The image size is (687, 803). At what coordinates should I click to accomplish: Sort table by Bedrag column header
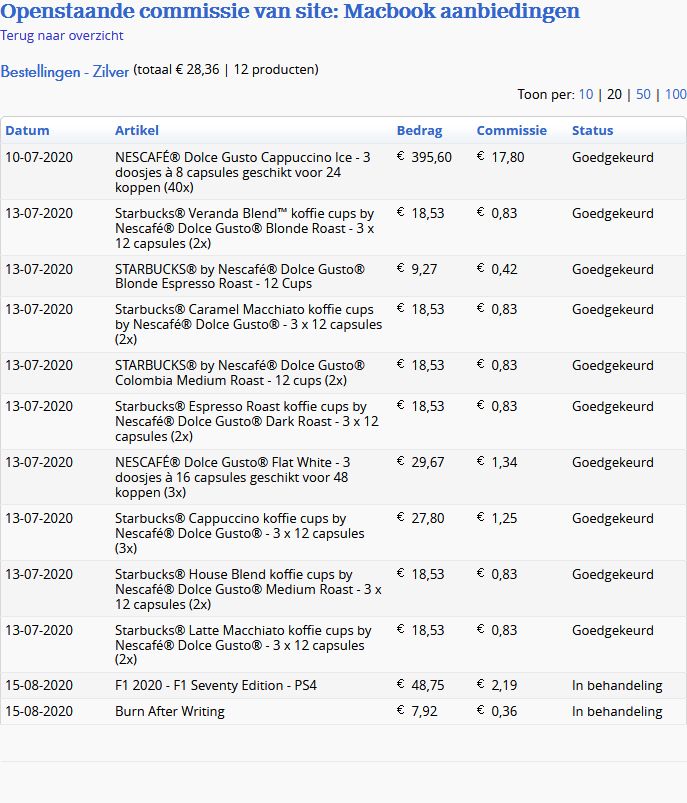point(420,131)
